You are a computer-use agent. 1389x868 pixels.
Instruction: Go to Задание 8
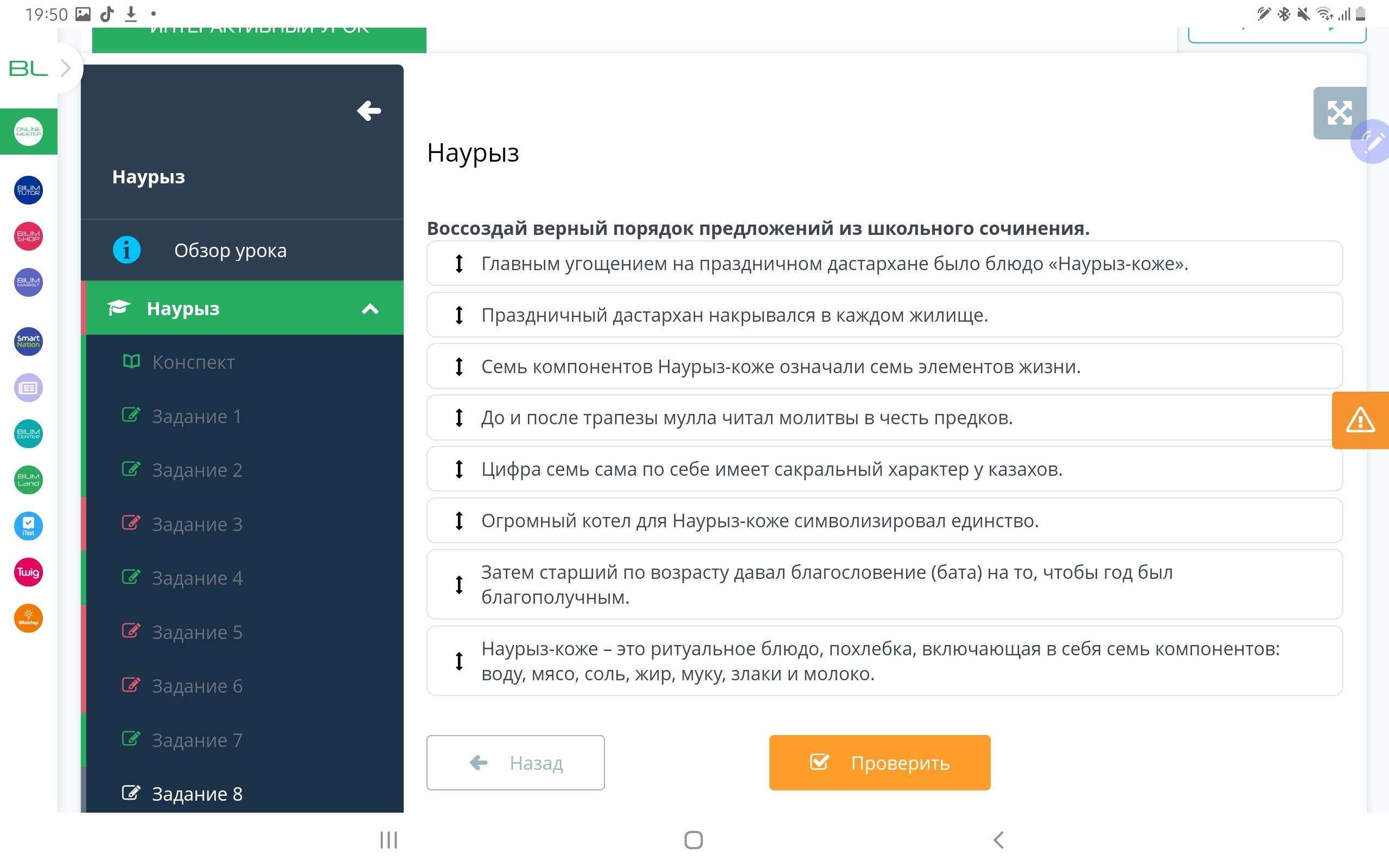coord(196,793)
